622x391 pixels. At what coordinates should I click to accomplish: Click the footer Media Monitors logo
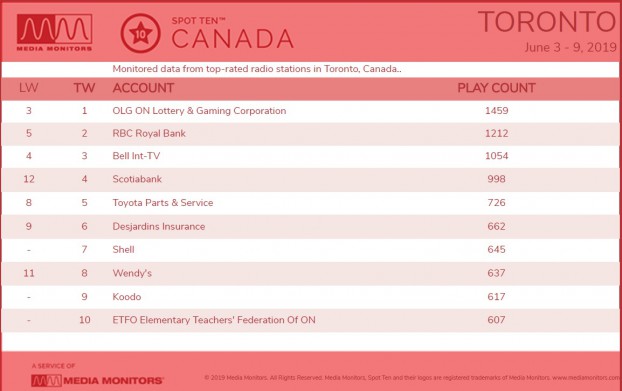[97, 380]
